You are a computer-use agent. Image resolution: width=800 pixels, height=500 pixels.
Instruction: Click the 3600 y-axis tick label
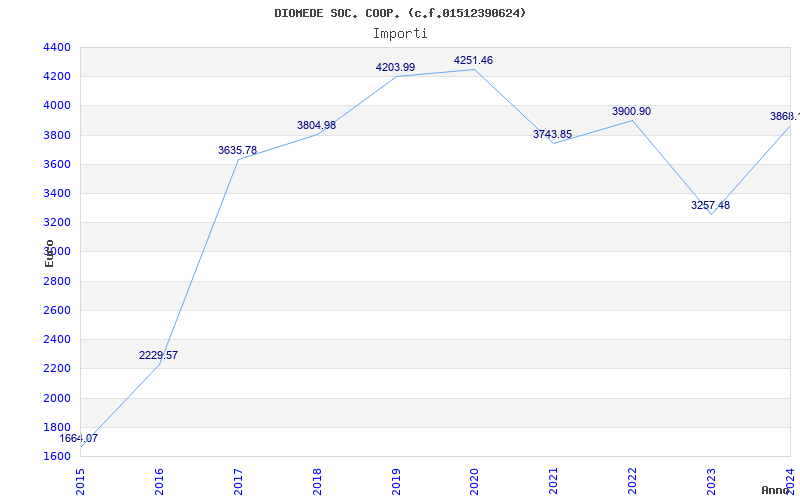click(57, 164)
